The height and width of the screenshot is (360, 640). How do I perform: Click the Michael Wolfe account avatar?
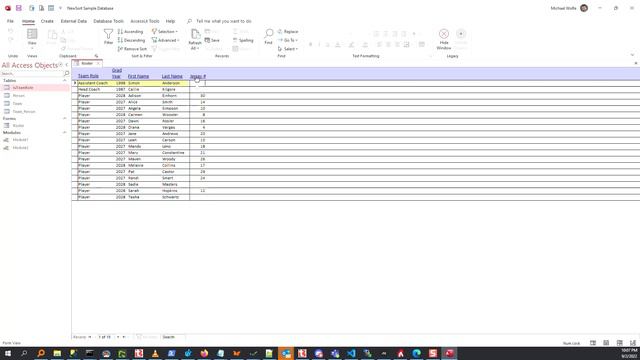584,8
